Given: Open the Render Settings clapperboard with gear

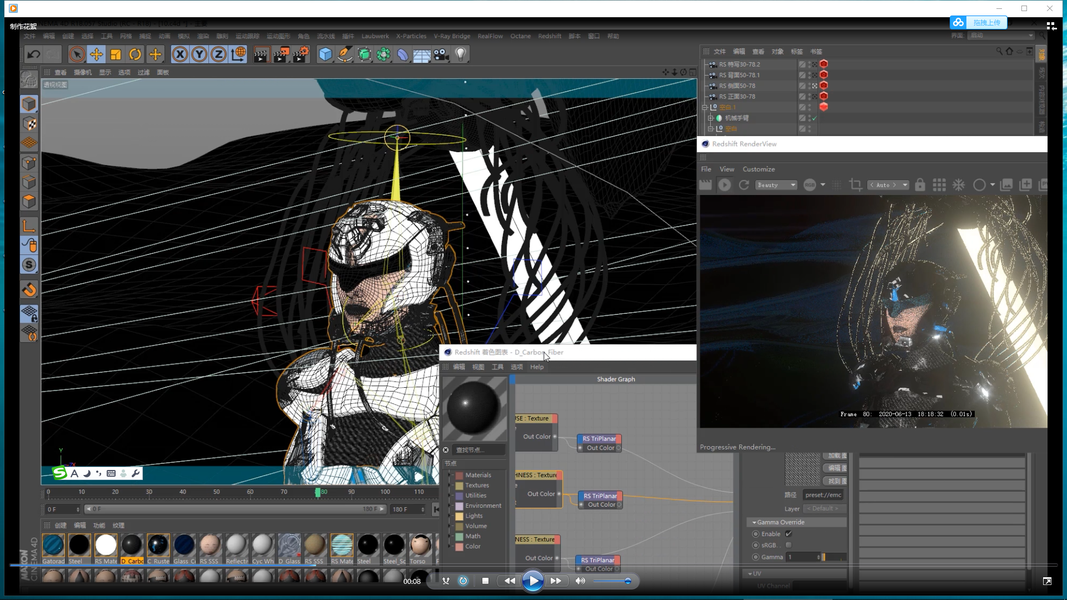Looking at the screenshot, I should tap(300, 54).
